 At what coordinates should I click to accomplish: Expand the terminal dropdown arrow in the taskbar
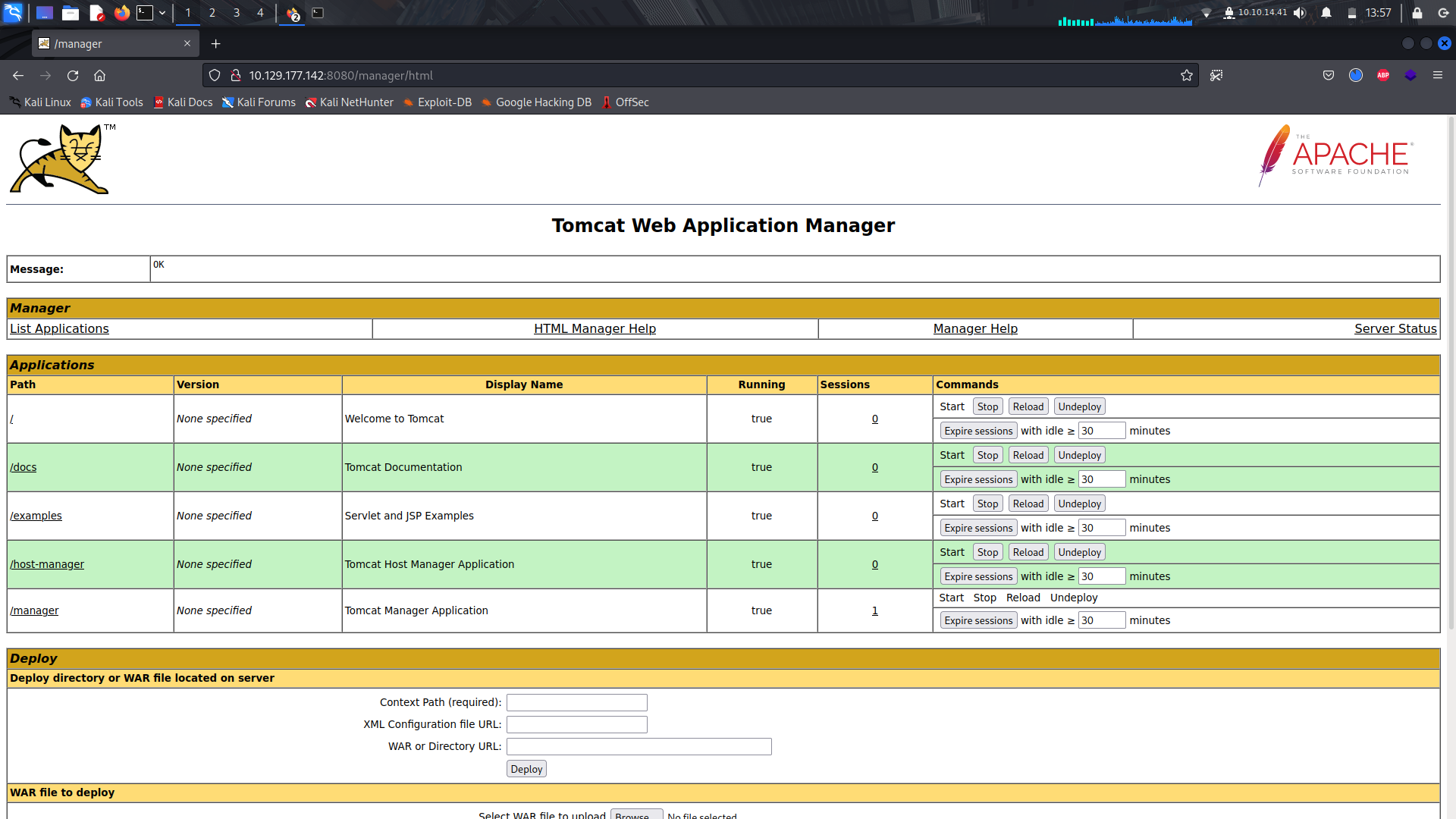[x=162, y=13]
